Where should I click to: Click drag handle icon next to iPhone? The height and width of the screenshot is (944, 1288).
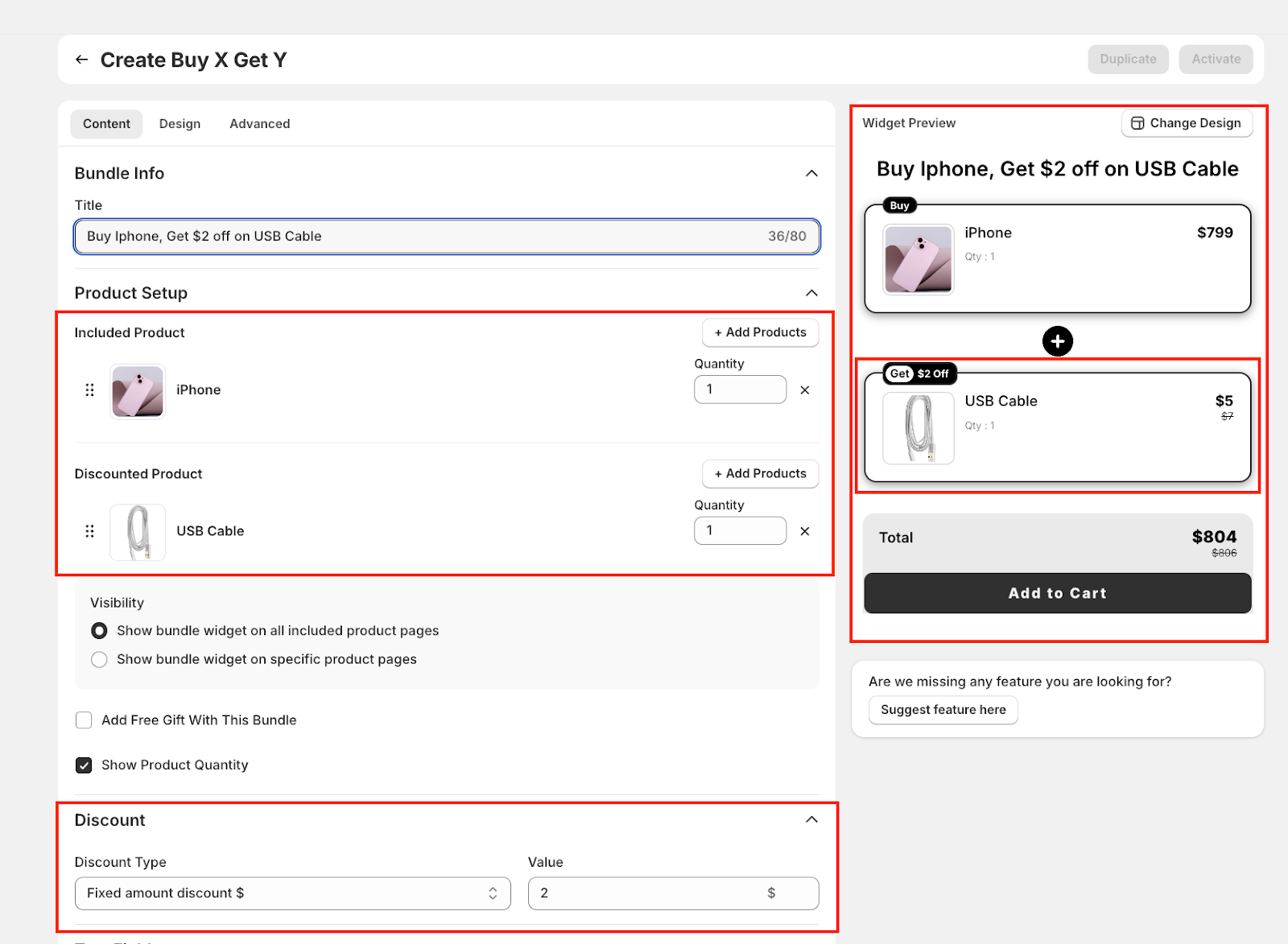(89, 390)
